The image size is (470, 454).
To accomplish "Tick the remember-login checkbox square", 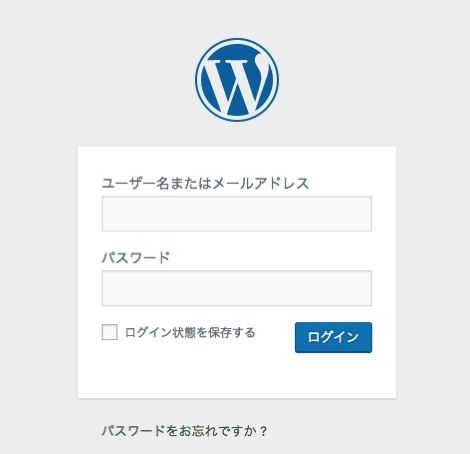I will click(x=110, y=332).
